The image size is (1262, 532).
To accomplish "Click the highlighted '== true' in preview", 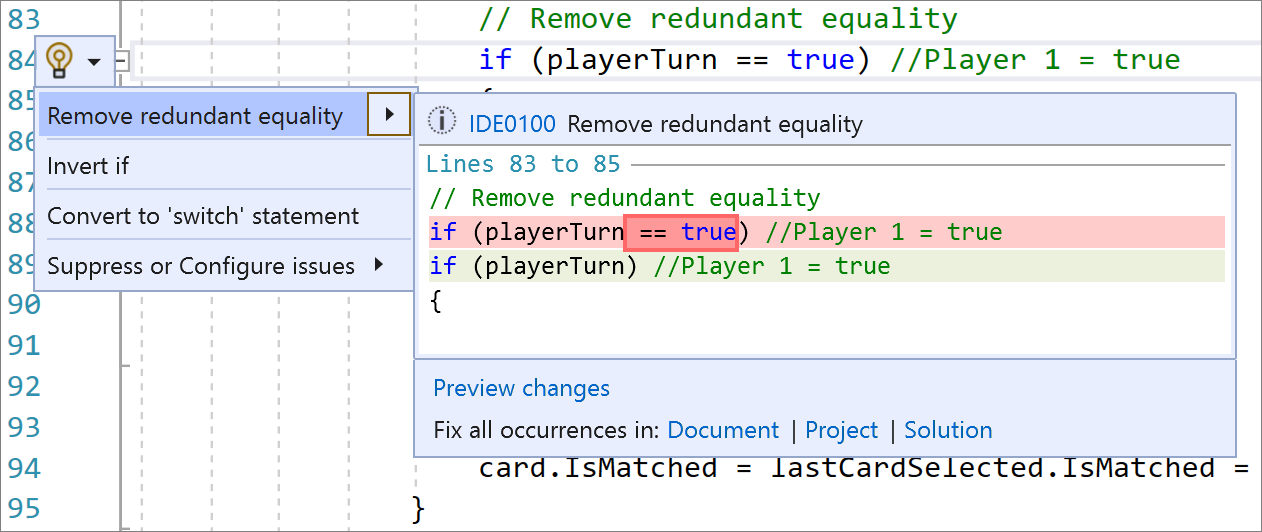I will tap(681, 233).
